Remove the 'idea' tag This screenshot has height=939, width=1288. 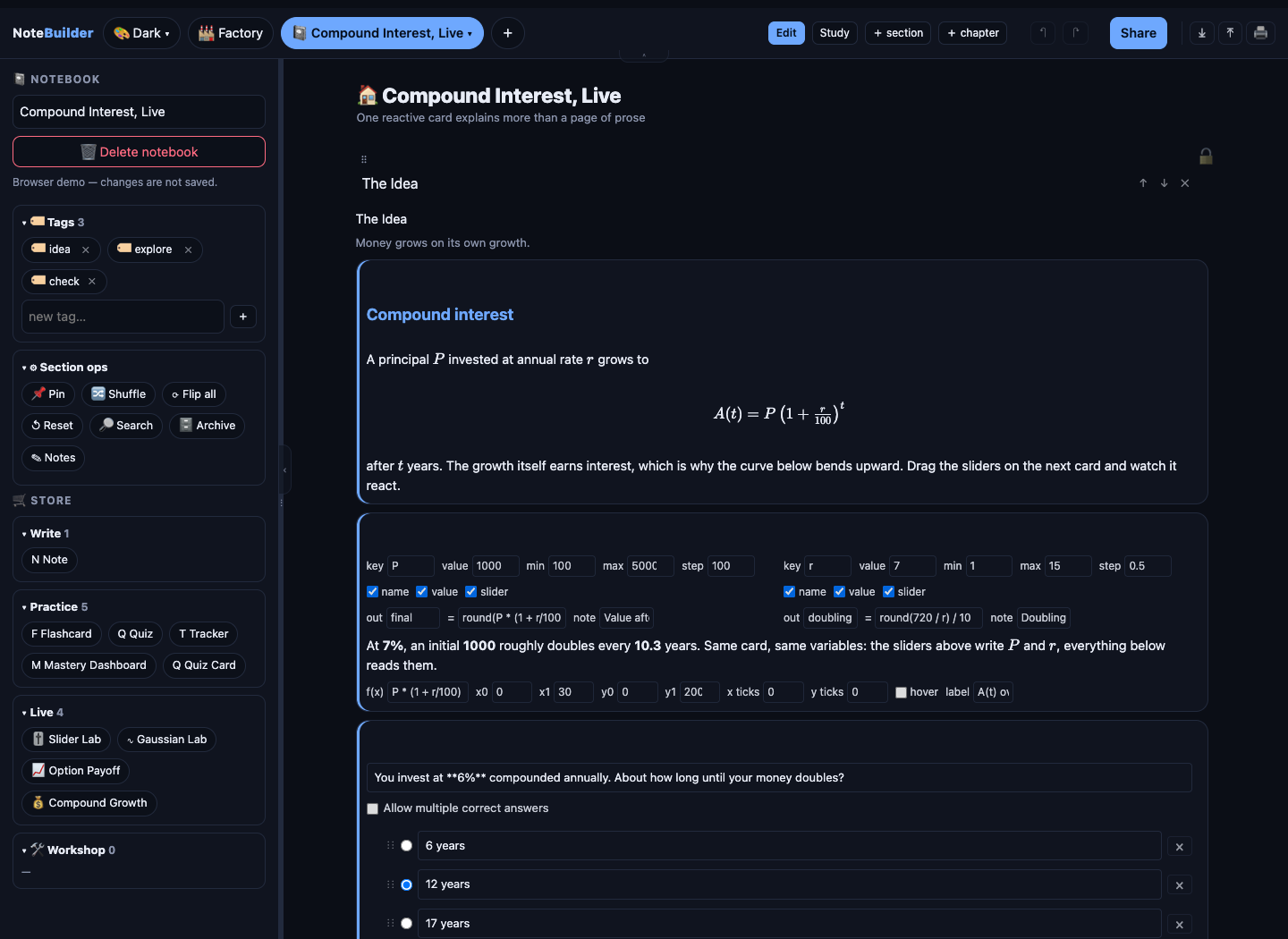click(x=86, y=250)
